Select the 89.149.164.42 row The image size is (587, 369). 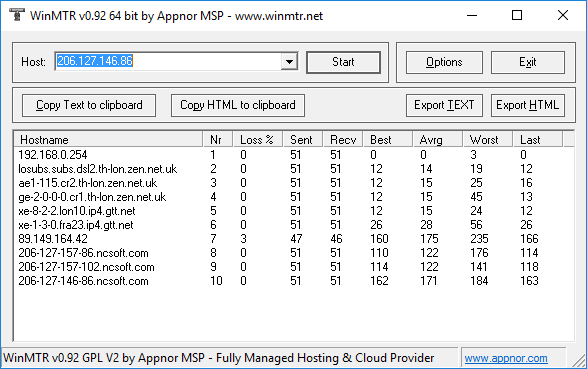click(x=294, y=239)
